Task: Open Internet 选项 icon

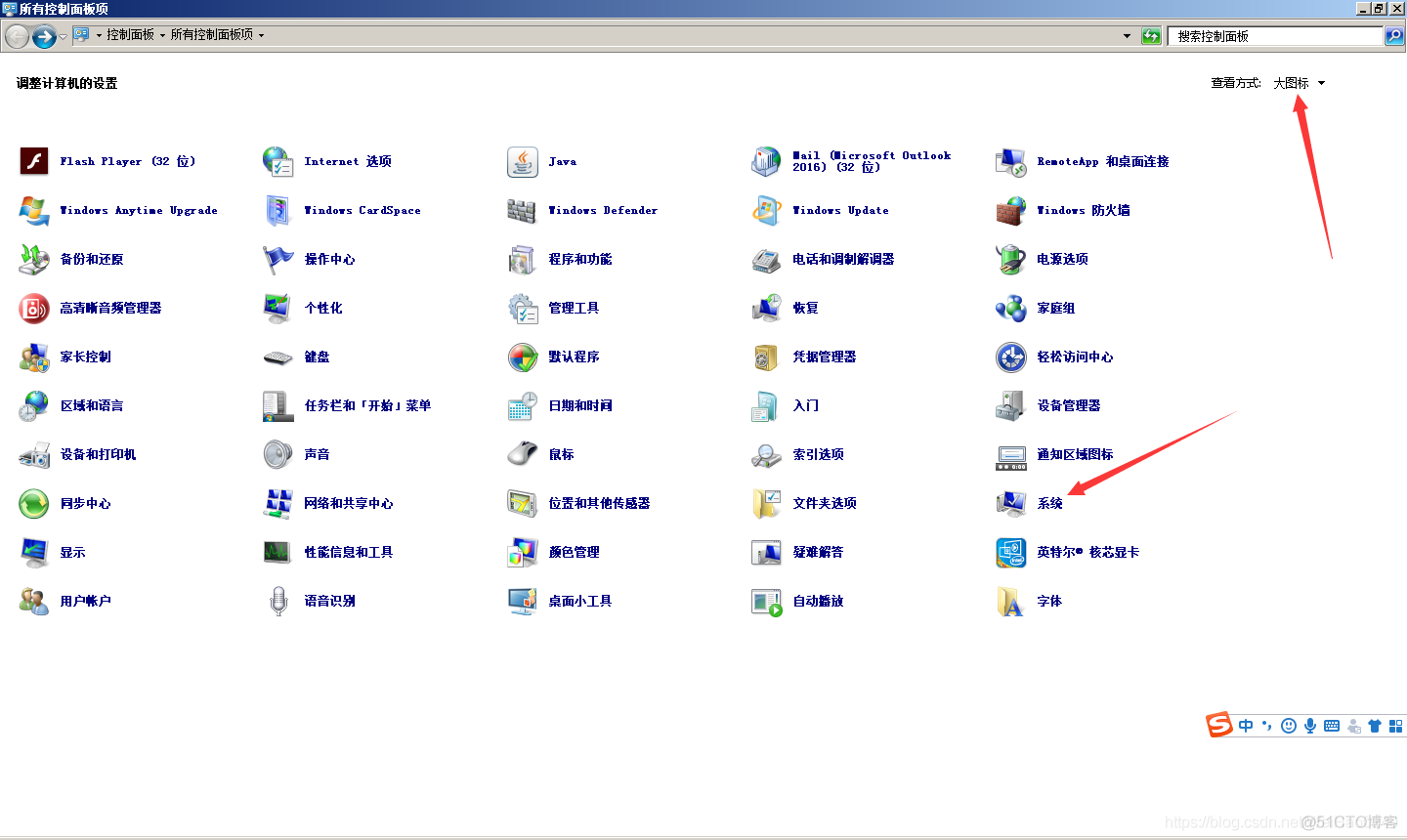Action: (278, 161)
